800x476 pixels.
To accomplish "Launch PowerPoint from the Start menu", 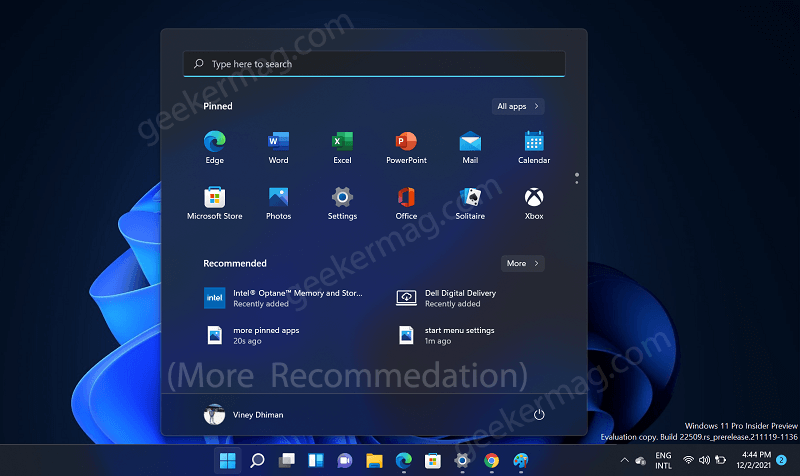I will pyautogui.click(x=406, y=147).
